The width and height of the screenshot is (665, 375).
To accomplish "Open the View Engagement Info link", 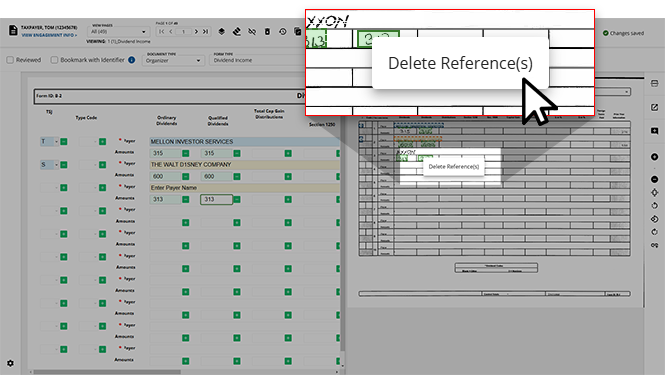I will coord(49,35).
